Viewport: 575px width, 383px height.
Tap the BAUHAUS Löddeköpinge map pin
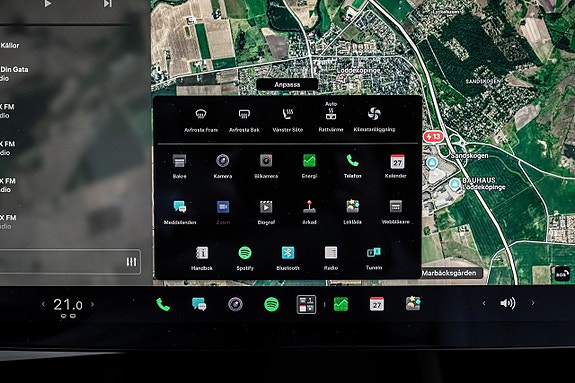point(455,183)
